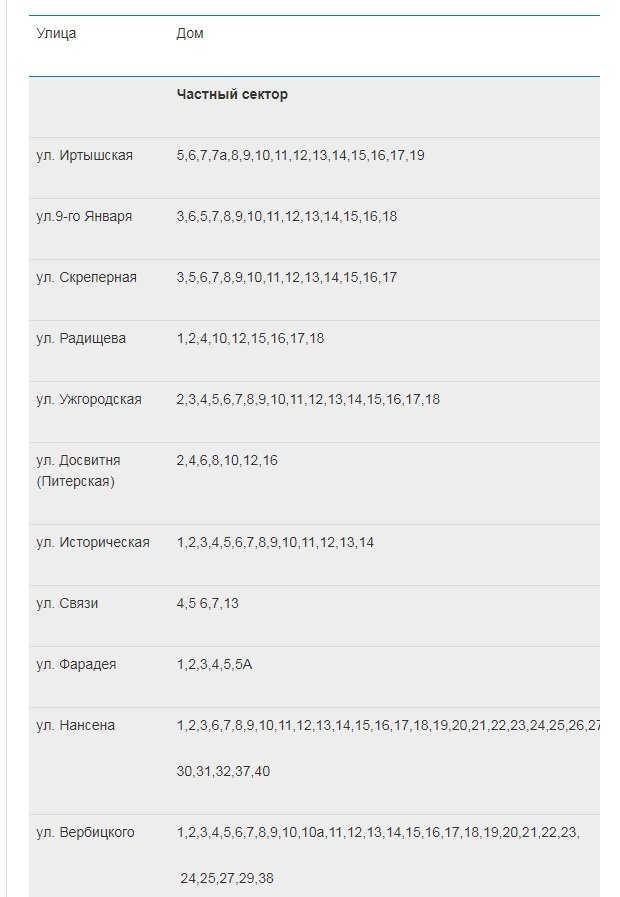Click house numbers for ул. Иртышская
The width and height of the screenshot is (620, 897).
coord(300,155)
